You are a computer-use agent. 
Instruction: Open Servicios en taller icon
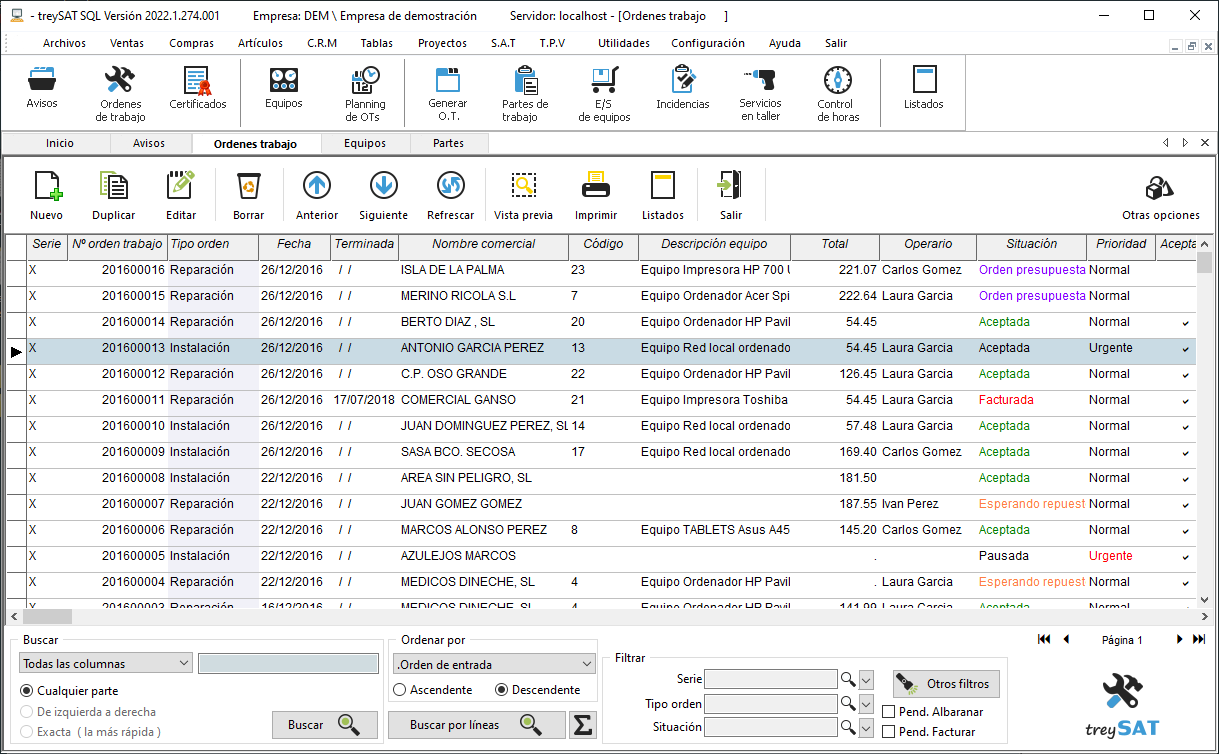pos(760,94)
